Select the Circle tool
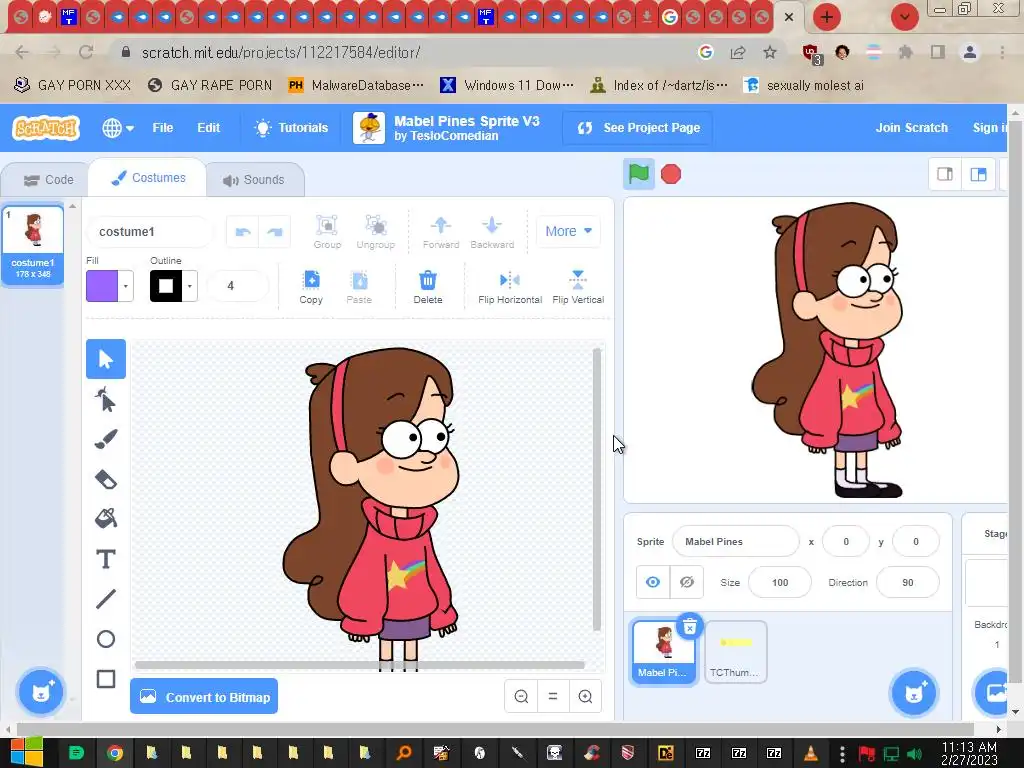Image resolution: width=1024 pixels, height=768 pixels. [106, 639]
